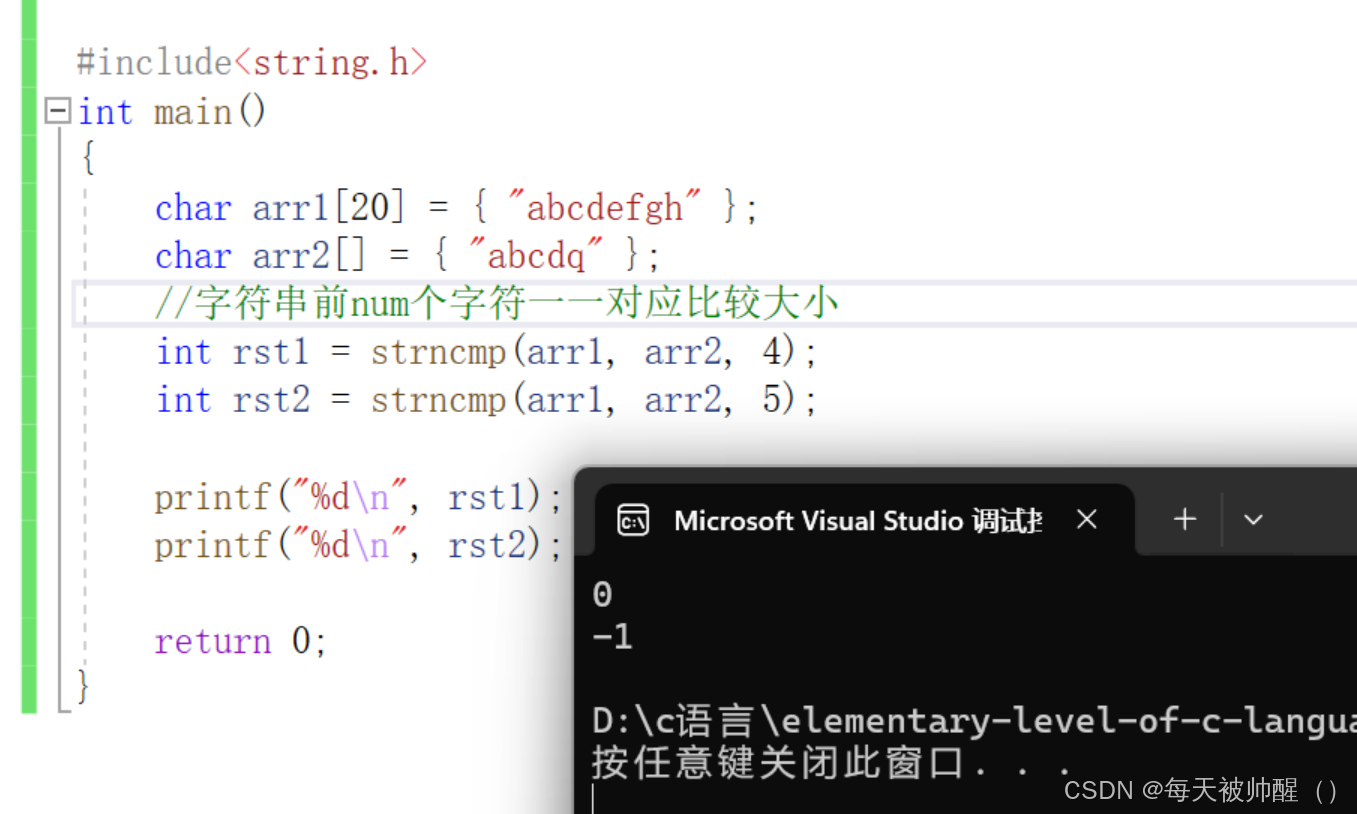Close the Microsoft Visual Studio console tab
1357x814 pixels.
pos(1087,520)
